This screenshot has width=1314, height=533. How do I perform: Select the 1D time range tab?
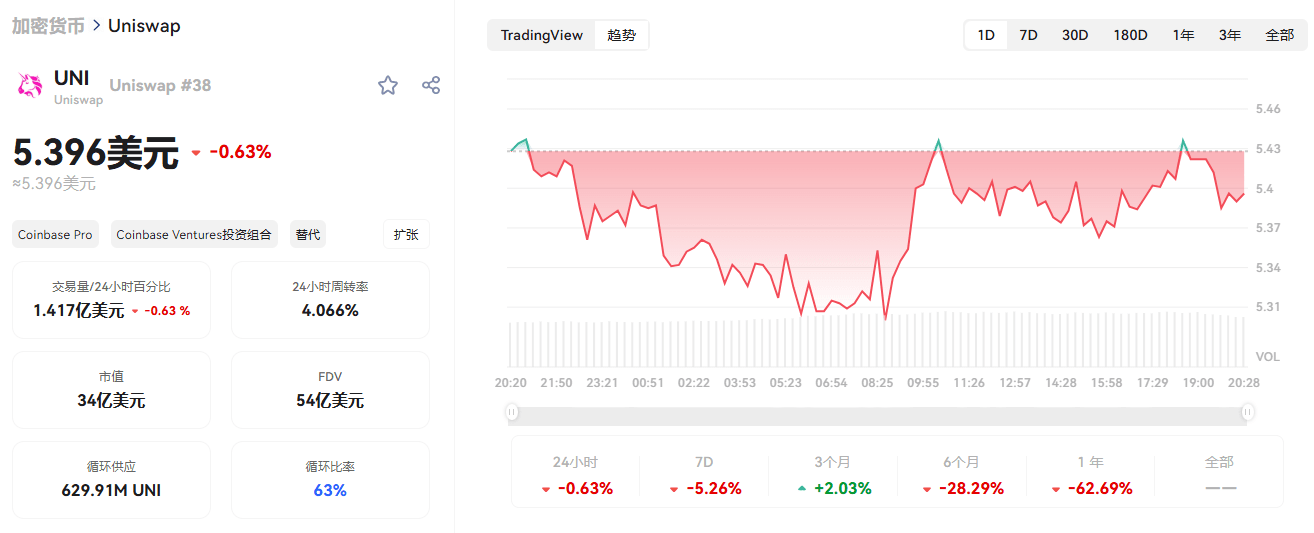pos(986,35)
